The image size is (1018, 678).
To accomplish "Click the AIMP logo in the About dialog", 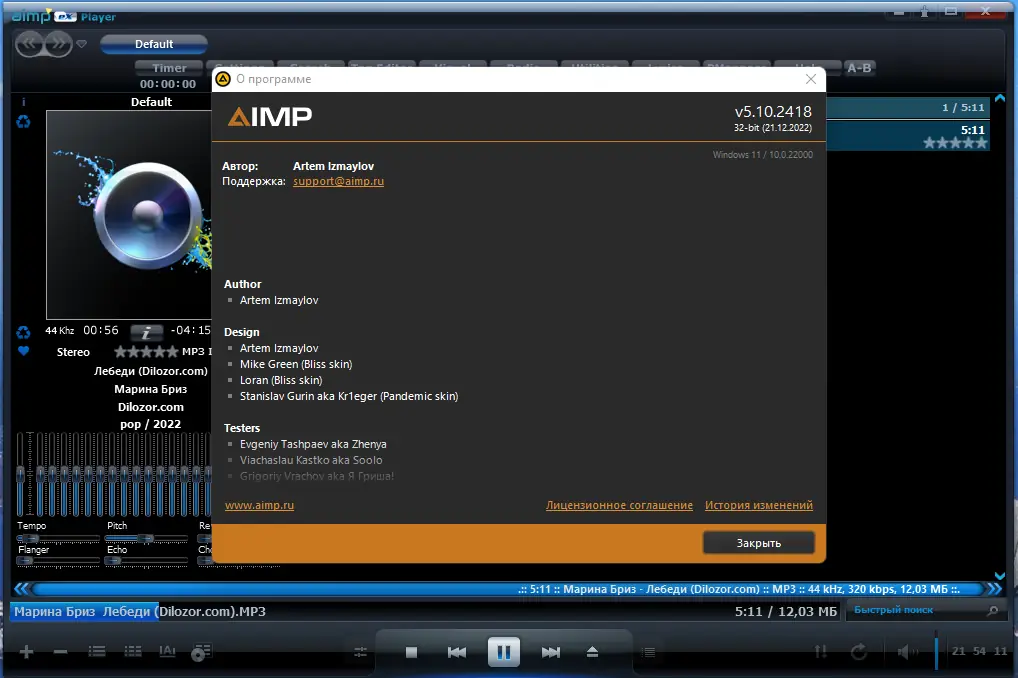I will [270, 116].
